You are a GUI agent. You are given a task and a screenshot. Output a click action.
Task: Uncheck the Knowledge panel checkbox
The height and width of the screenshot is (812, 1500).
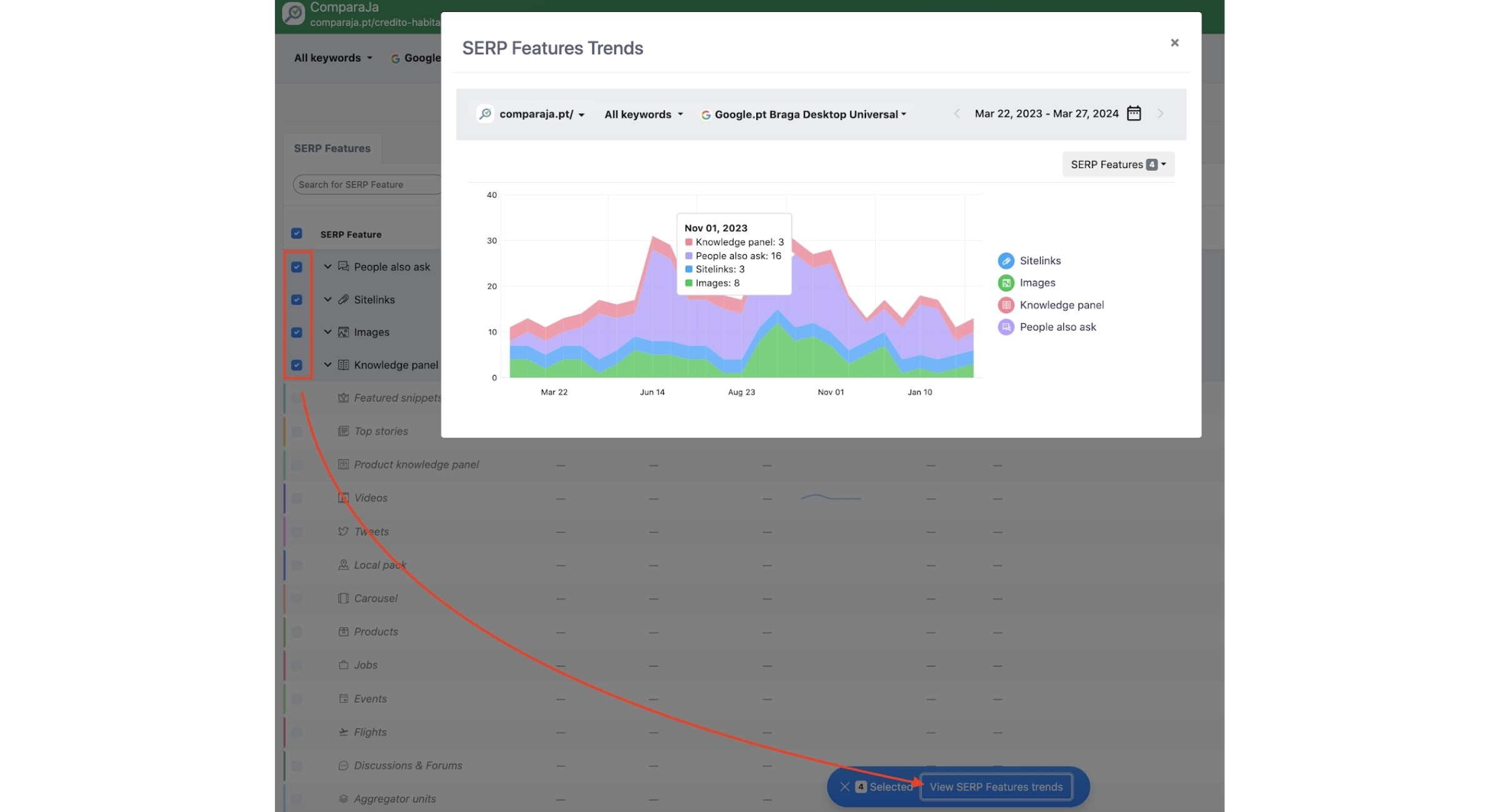(x=296, y=365)
